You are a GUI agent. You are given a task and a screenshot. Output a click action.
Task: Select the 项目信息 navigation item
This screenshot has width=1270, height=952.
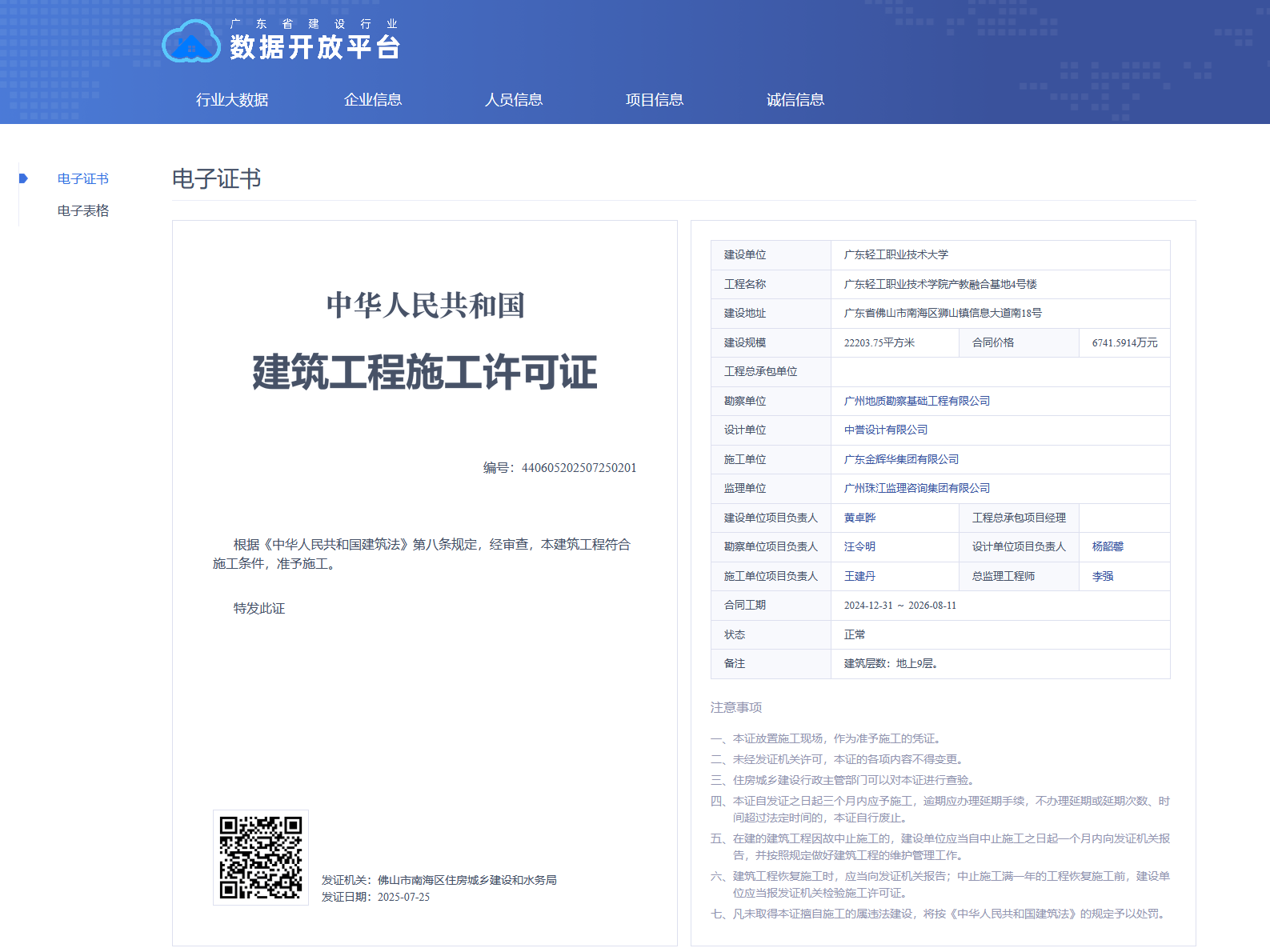click(x=655, y=100)
